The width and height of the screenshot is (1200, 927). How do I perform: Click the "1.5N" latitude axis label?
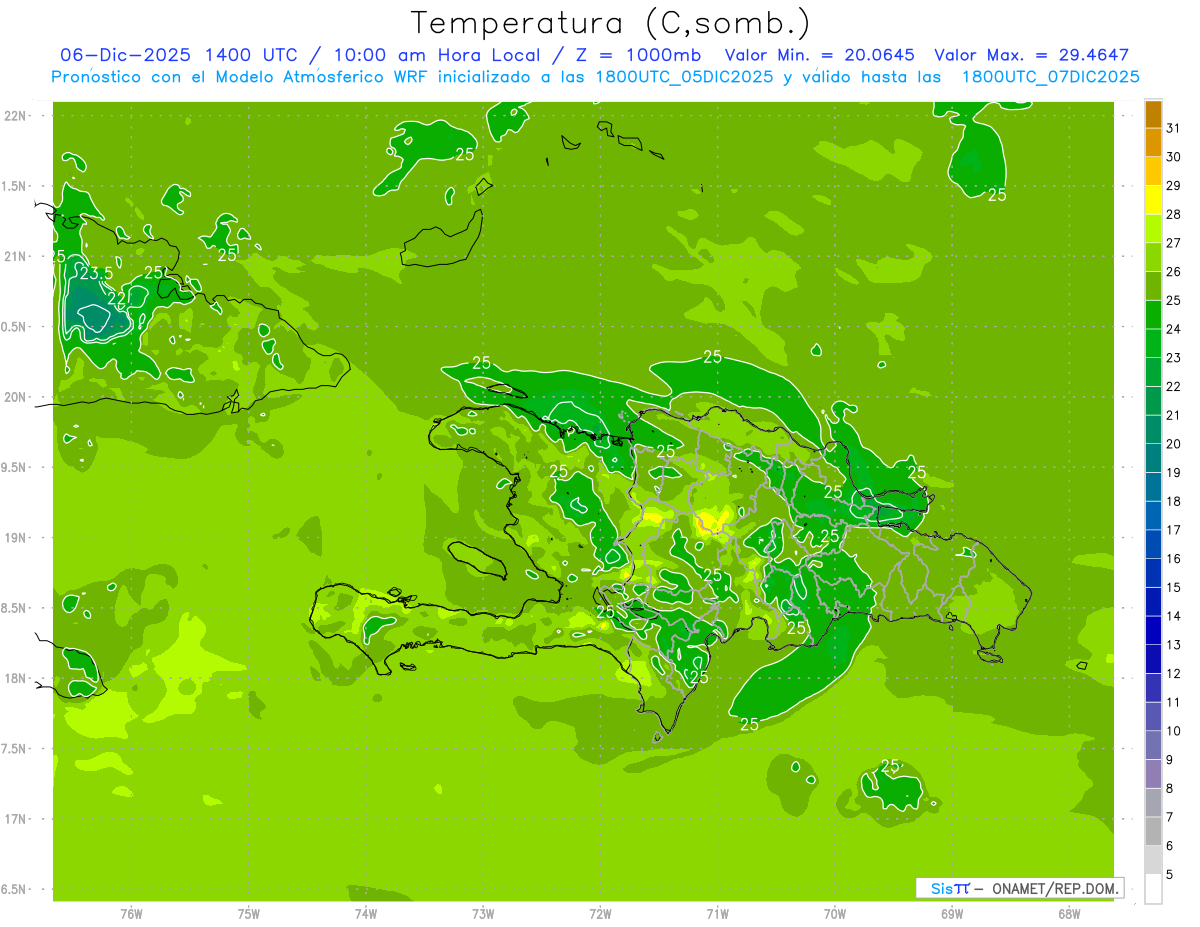(15, 187)
